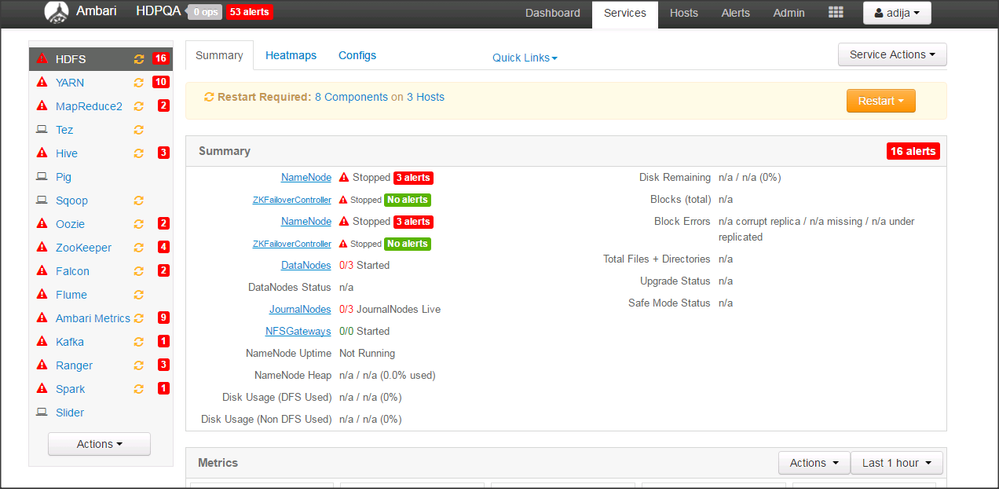Click the HDFS red warning triangle icon

[42, 59]
